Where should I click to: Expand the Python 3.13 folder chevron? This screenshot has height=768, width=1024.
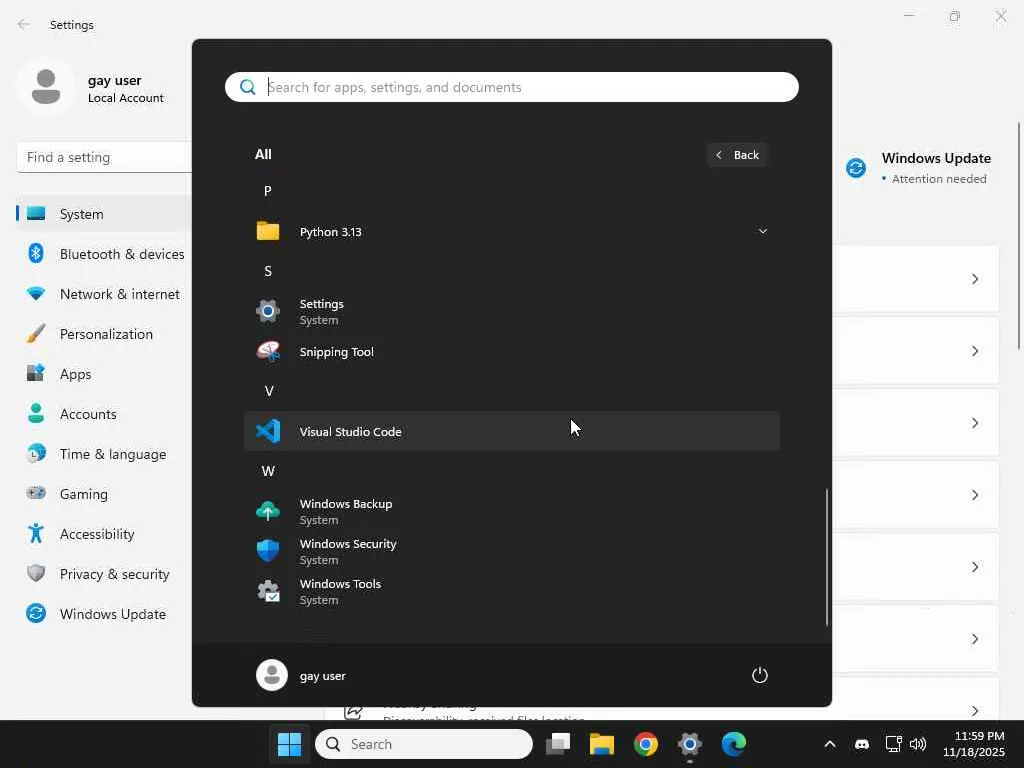coord(762,231)
